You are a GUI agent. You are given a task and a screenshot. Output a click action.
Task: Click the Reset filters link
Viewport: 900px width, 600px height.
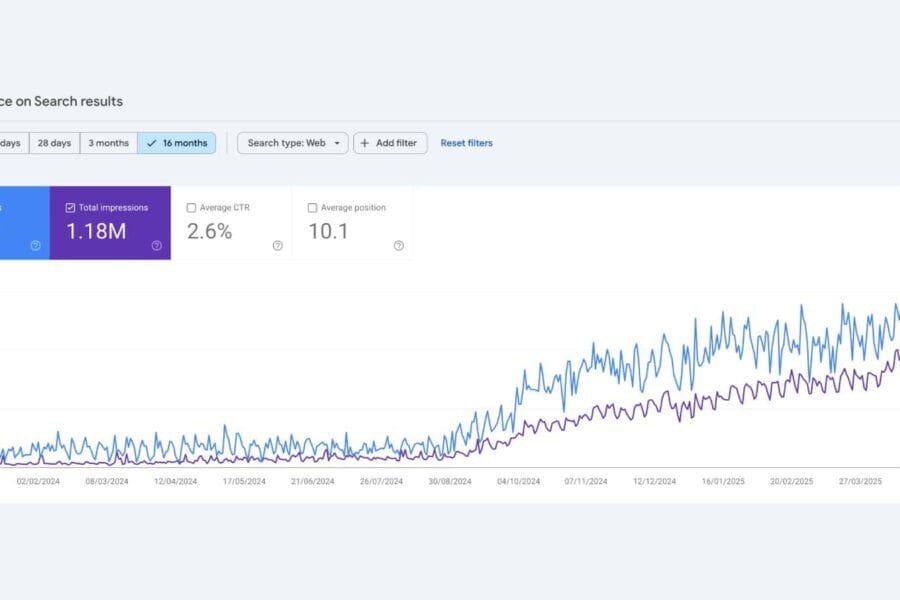466,143
